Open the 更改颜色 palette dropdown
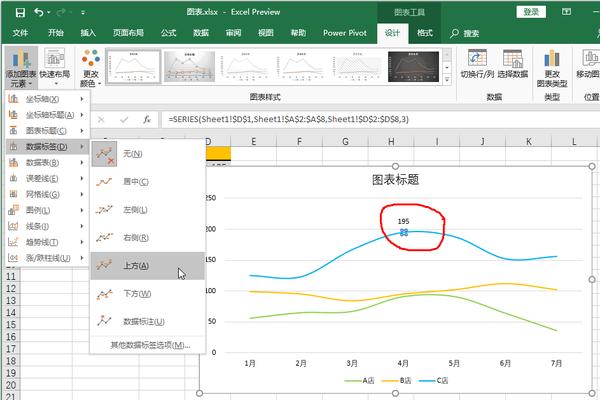This screenshot has height=400, width=600. [x=91, y=67]
